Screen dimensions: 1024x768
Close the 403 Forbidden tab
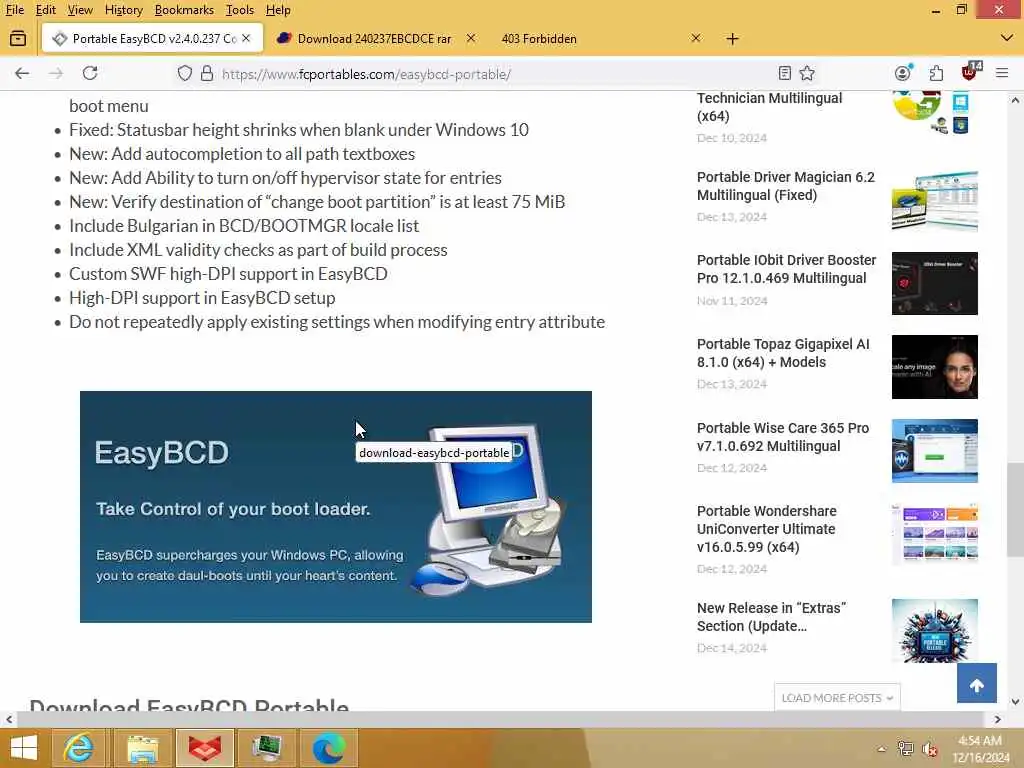point(696,39)
